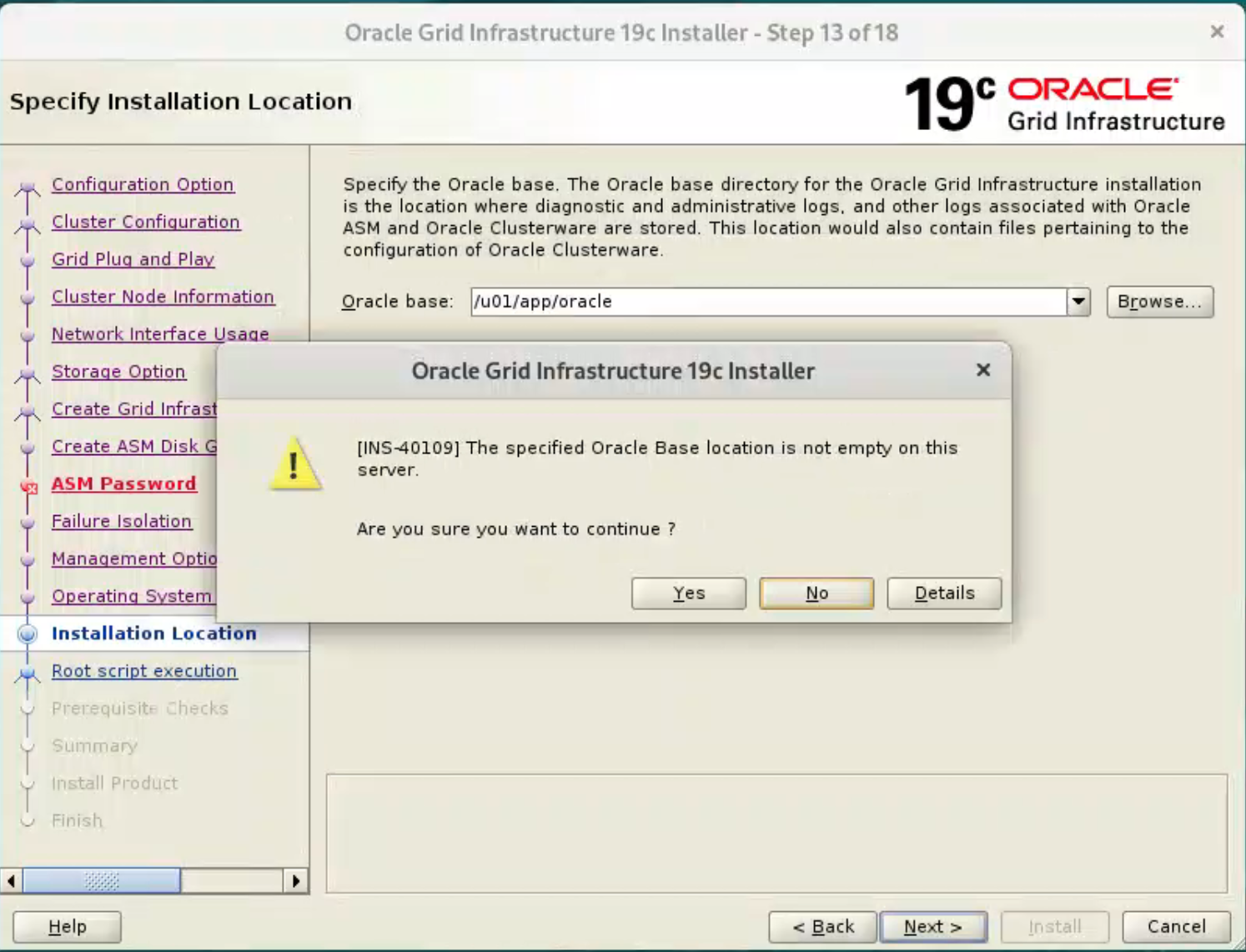The height and width of the screenshot is (952, 1246).
Task: Open Root script execution step
Action: 144,671
